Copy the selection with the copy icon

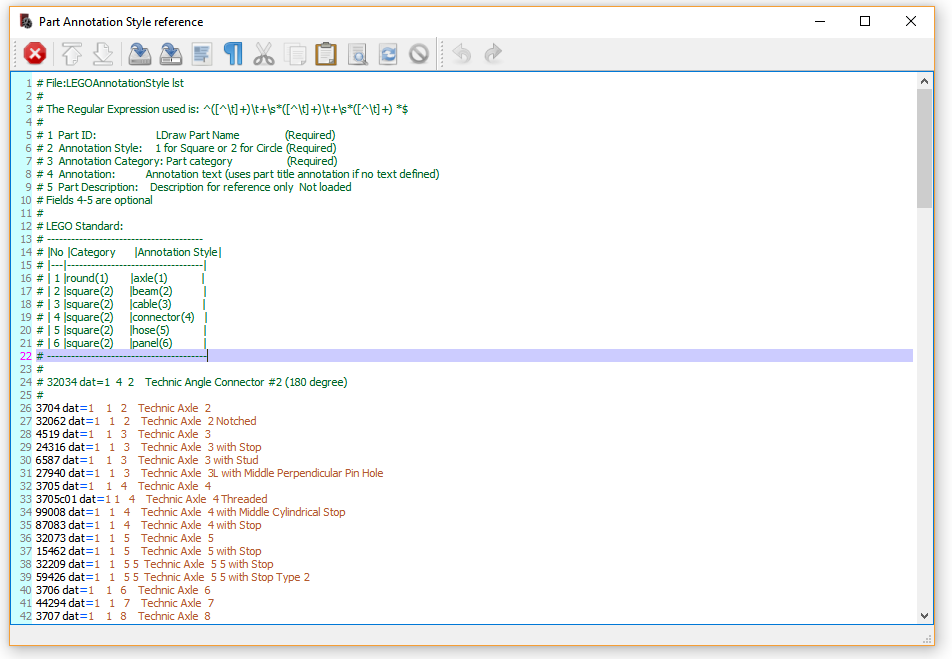click(x=295, y=53)
